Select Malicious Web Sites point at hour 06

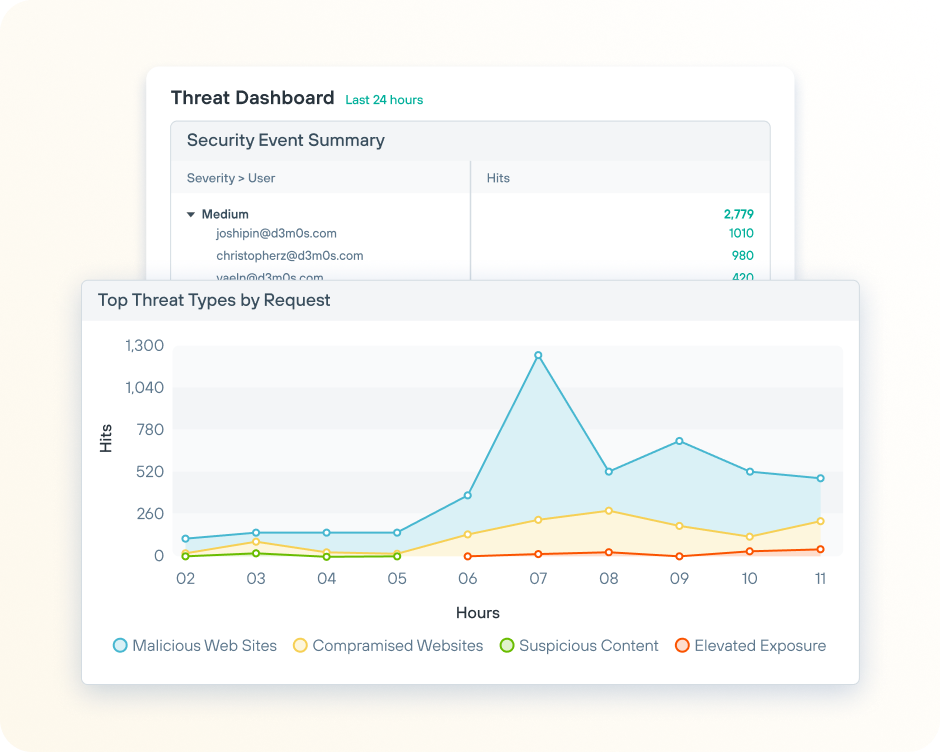[468, 495]
